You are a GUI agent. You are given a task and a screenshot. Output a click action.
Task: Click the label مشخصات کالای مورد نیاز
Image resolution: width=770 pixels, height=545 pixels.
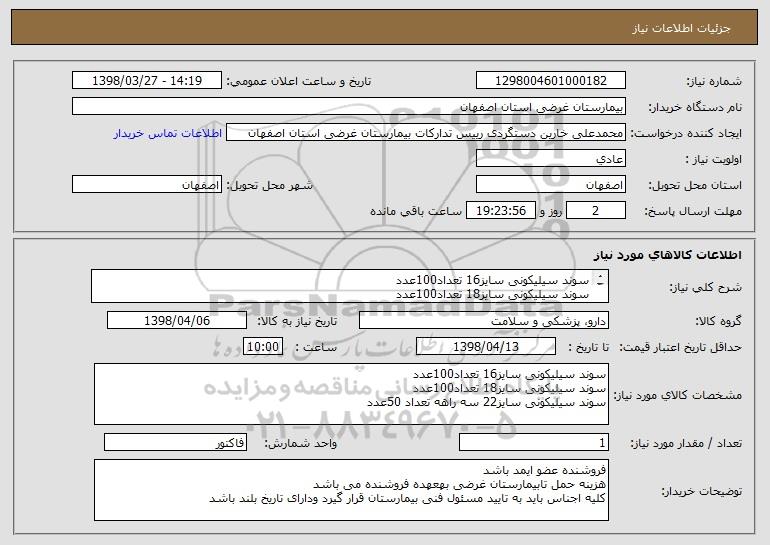pos(678,395)
